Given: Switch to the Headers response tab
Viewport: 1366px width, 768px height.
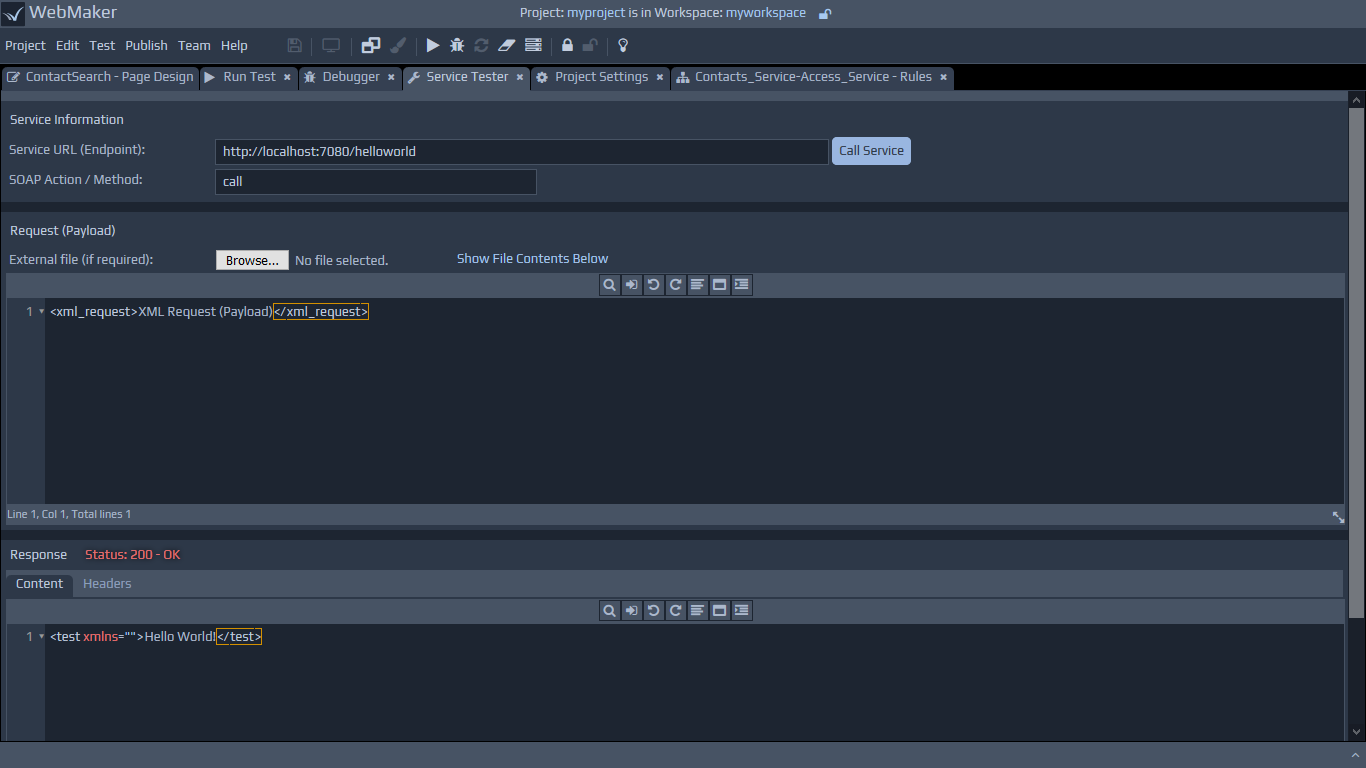Looking at the screenshot, I should point(107,584).
